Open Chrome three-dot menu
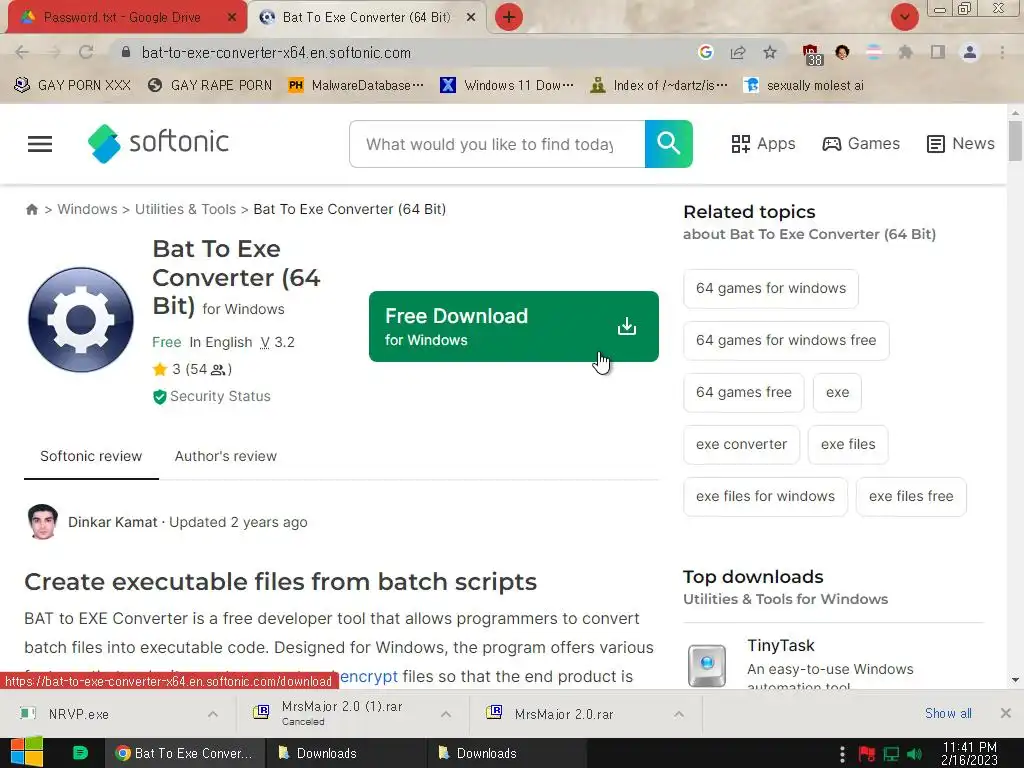The image size is (1024, 768). [1002, 52]
